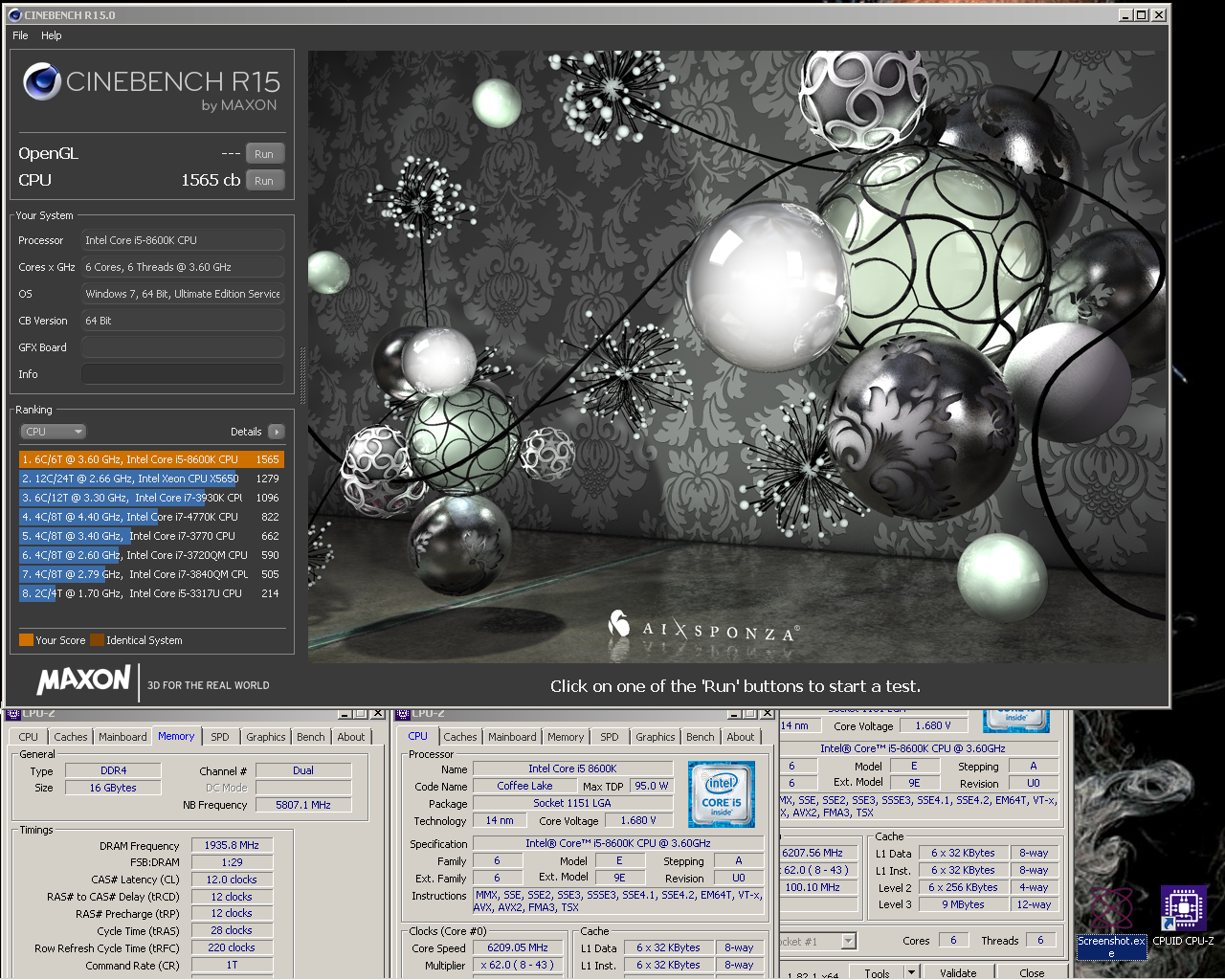Click the Code Name value Coffee Lake
The height and width of the screenshot is (980, 1225).
pyautogui.click(x=524, y=786)
